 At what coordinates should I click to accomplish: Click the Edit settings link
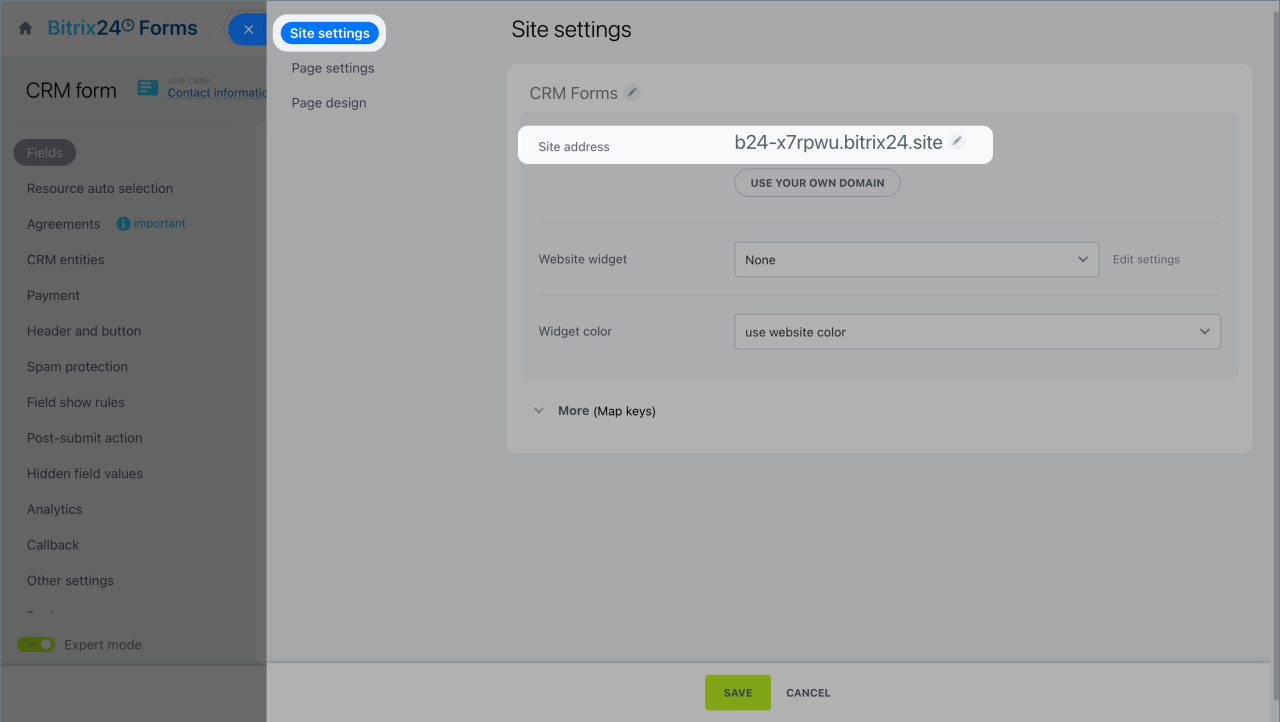point(1146,260)
